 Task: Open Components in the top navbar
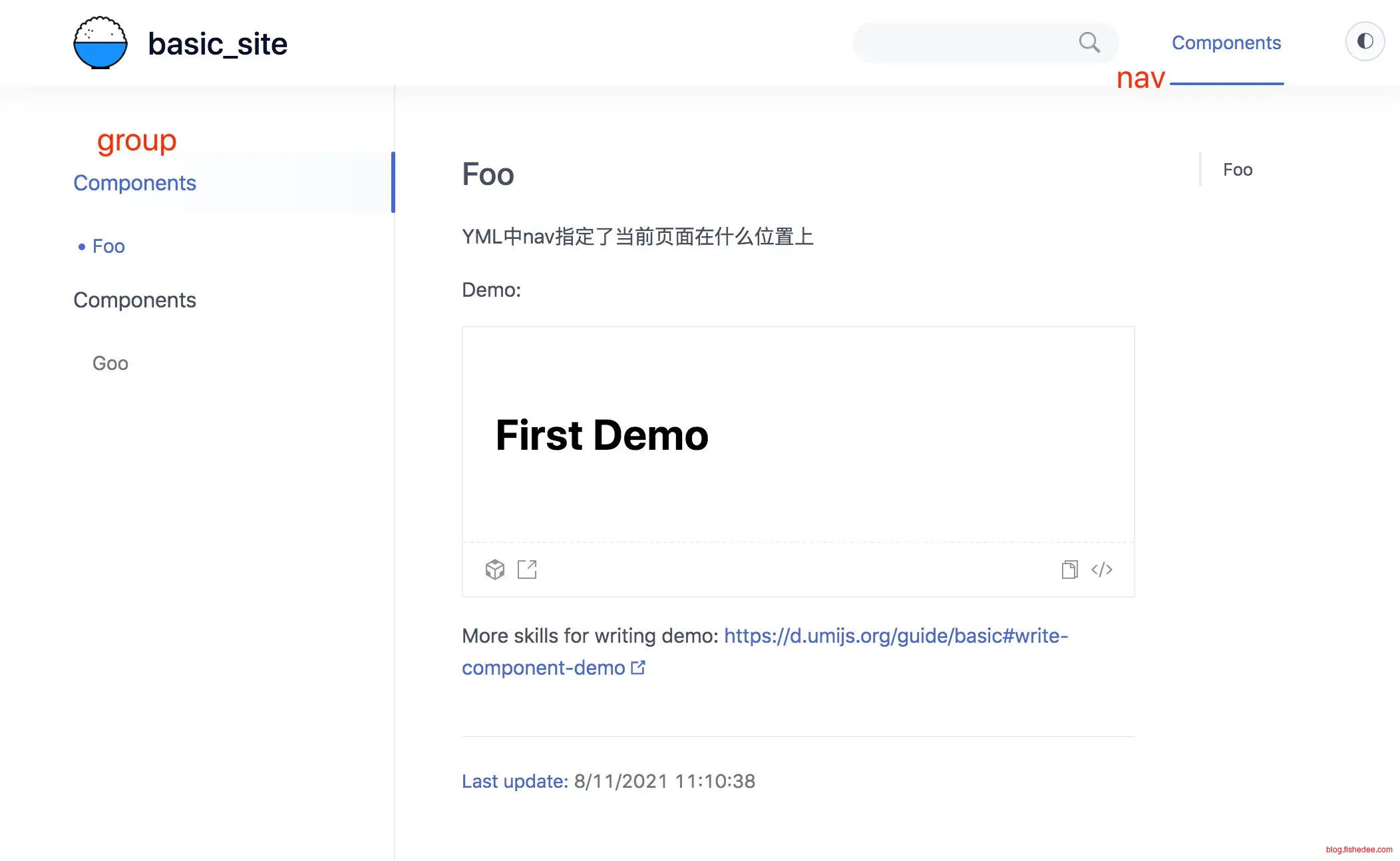[1226, 43]
